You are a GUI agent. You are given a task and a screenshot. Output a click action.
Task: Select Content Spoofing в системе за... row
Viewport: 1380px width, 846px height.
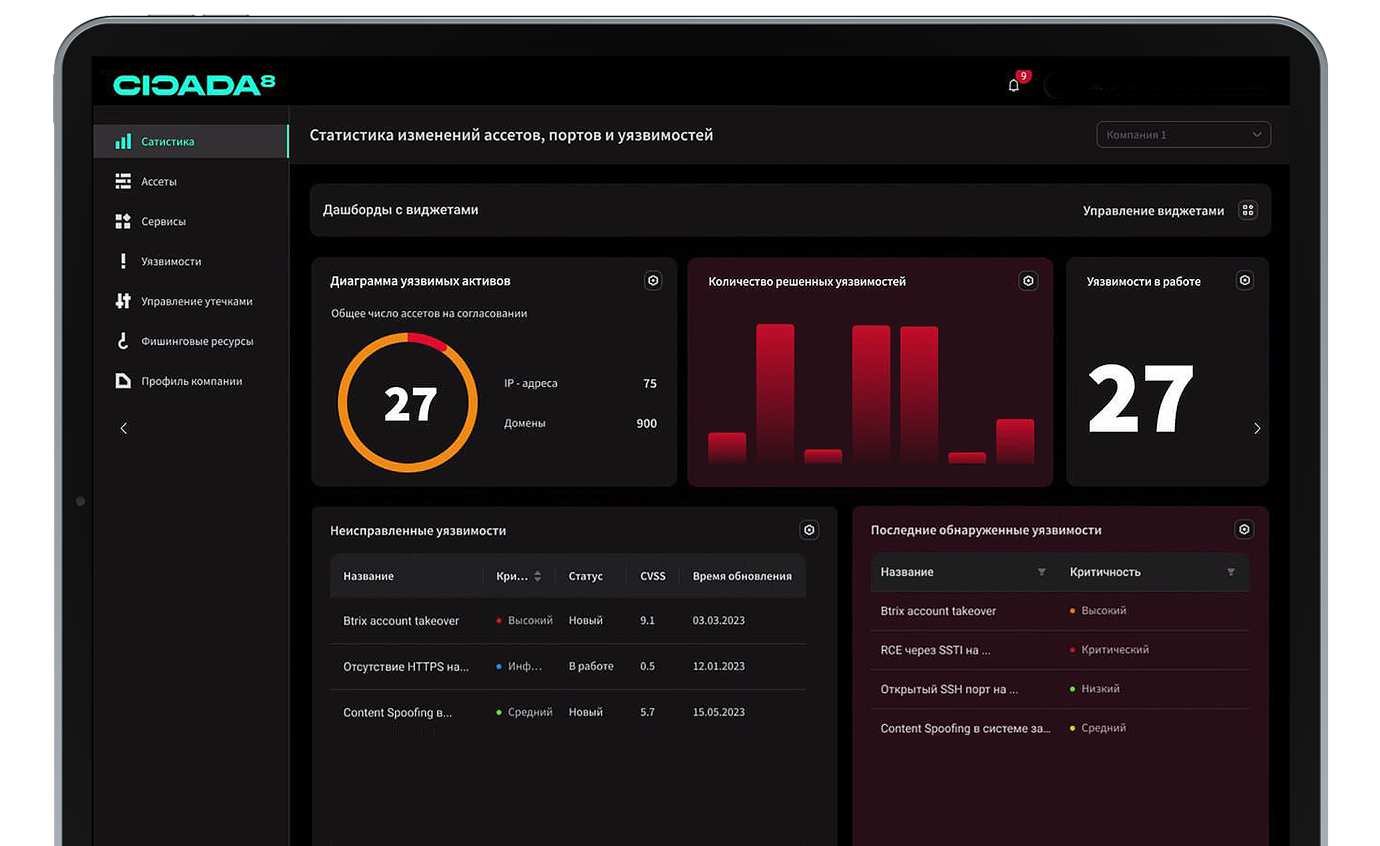pyautogui.click(x=1059, y=728)
